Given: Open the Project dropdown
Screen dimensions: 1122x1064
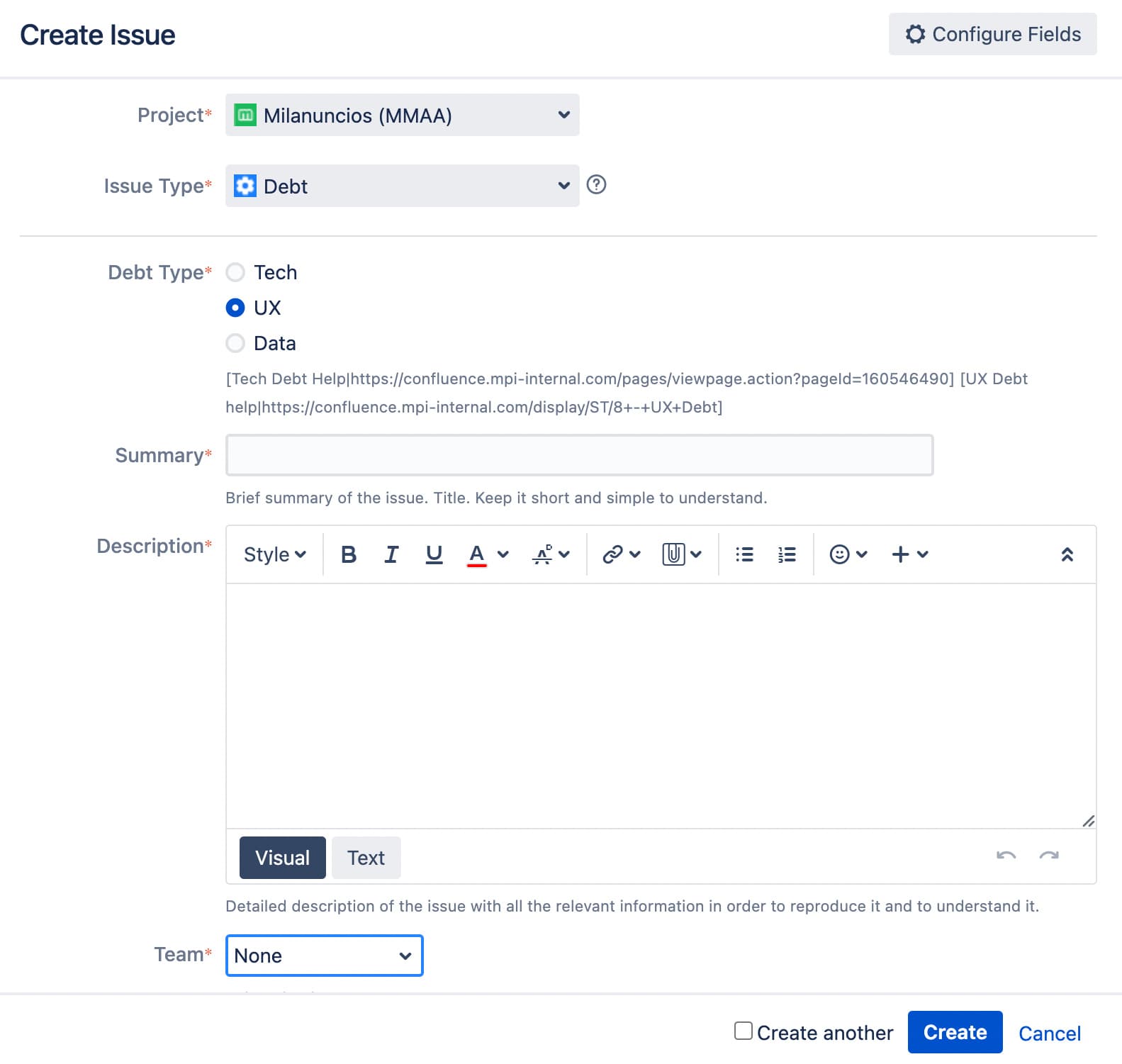Looking at the screenshot, I should pyautogui.click(x=402, y=115).
